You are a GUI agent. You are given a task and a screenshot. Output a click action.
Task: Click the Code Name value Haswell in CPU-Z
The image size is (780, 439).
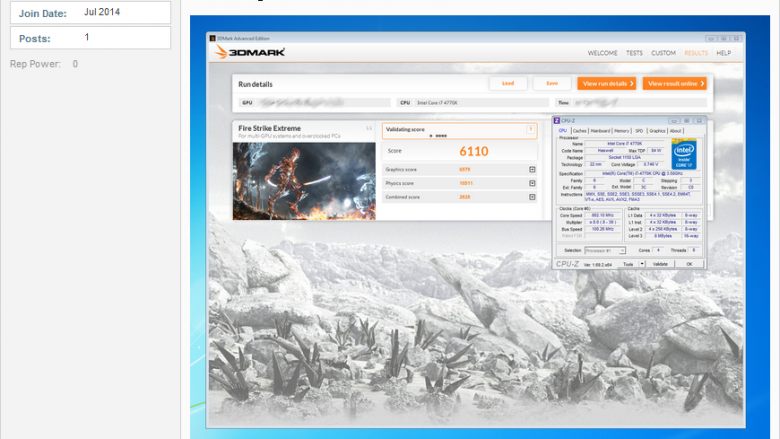(x=605, y=151)
